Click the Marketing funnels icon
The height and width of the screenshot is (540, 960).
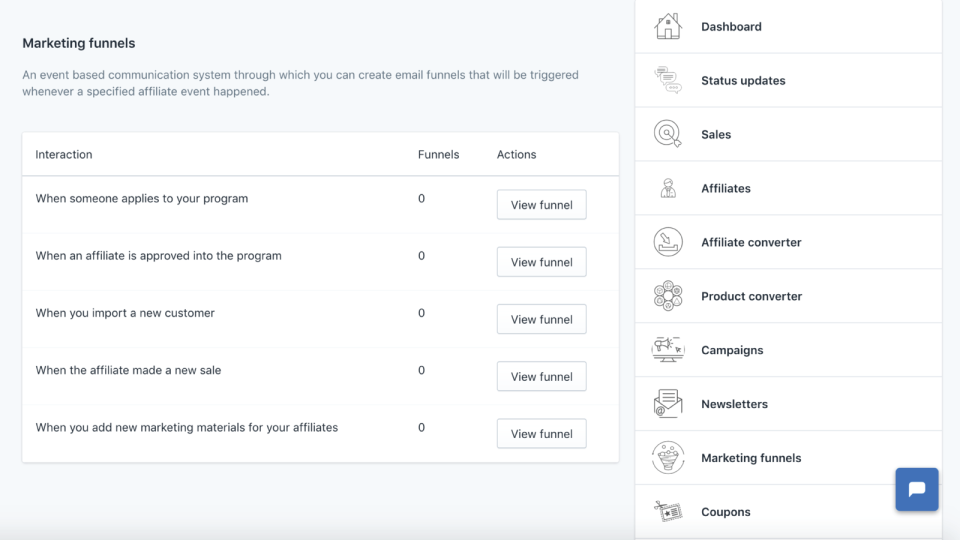click(668, 458)
